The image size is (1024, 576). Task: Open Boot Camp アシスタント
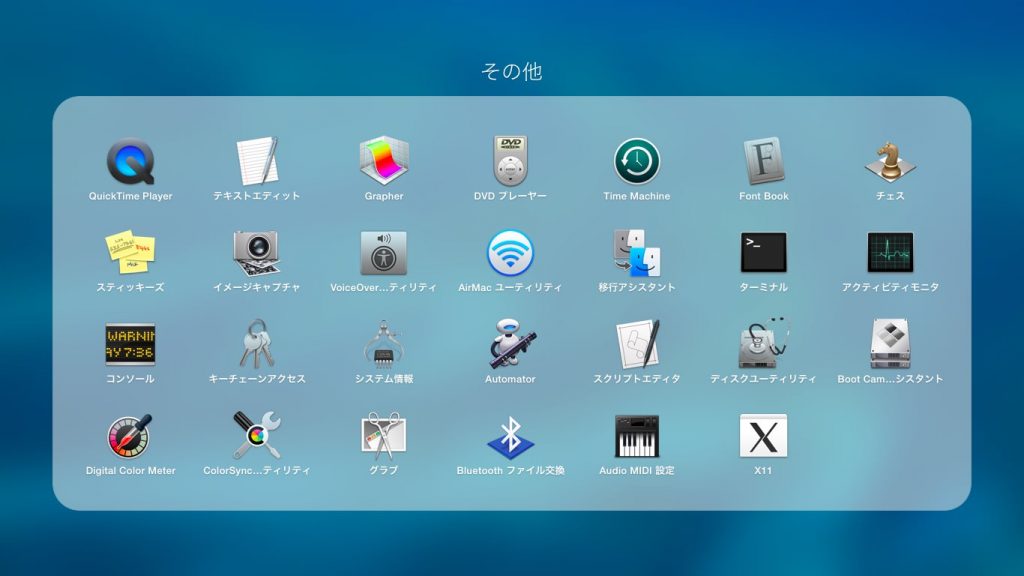[x=890, y=344]
